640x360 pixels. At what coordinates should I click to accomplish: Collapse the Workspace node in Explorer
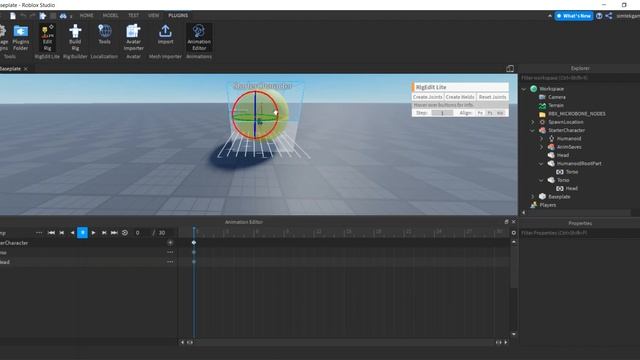pos(524,89)
